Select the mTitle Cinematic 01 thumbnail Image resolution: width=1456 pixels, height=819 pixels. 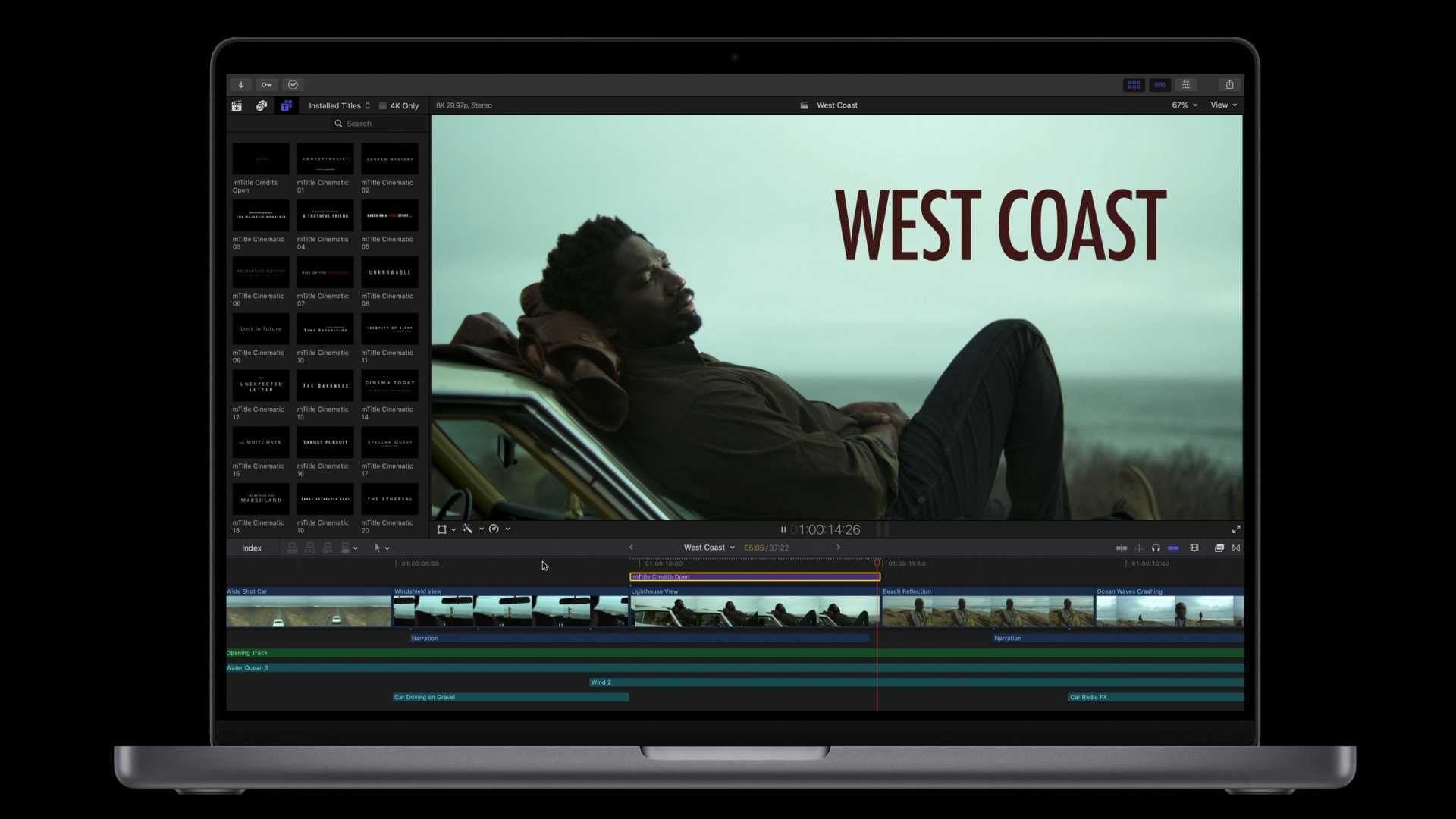pyautogui.click(x=325, y=158)
